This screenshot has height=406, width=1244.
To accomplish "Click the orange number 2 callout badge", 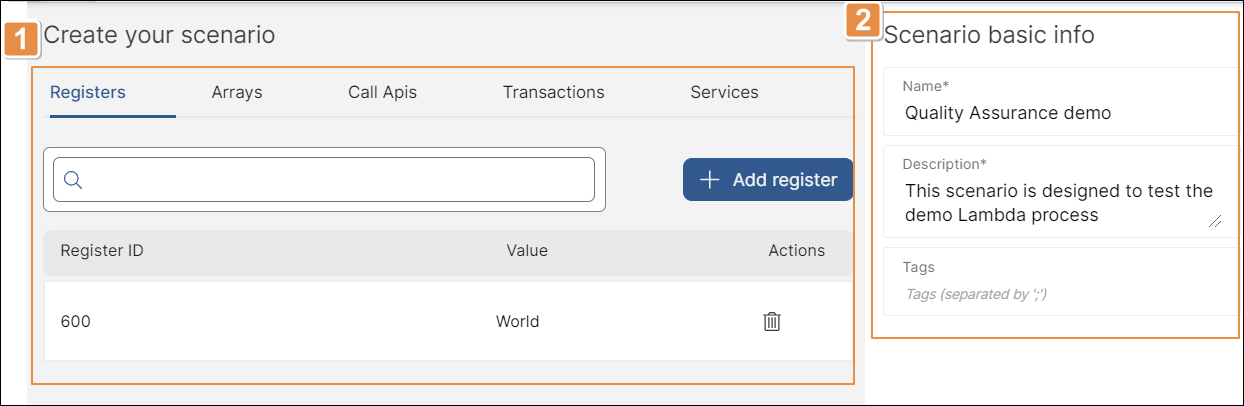I will [x=863, y=20].
